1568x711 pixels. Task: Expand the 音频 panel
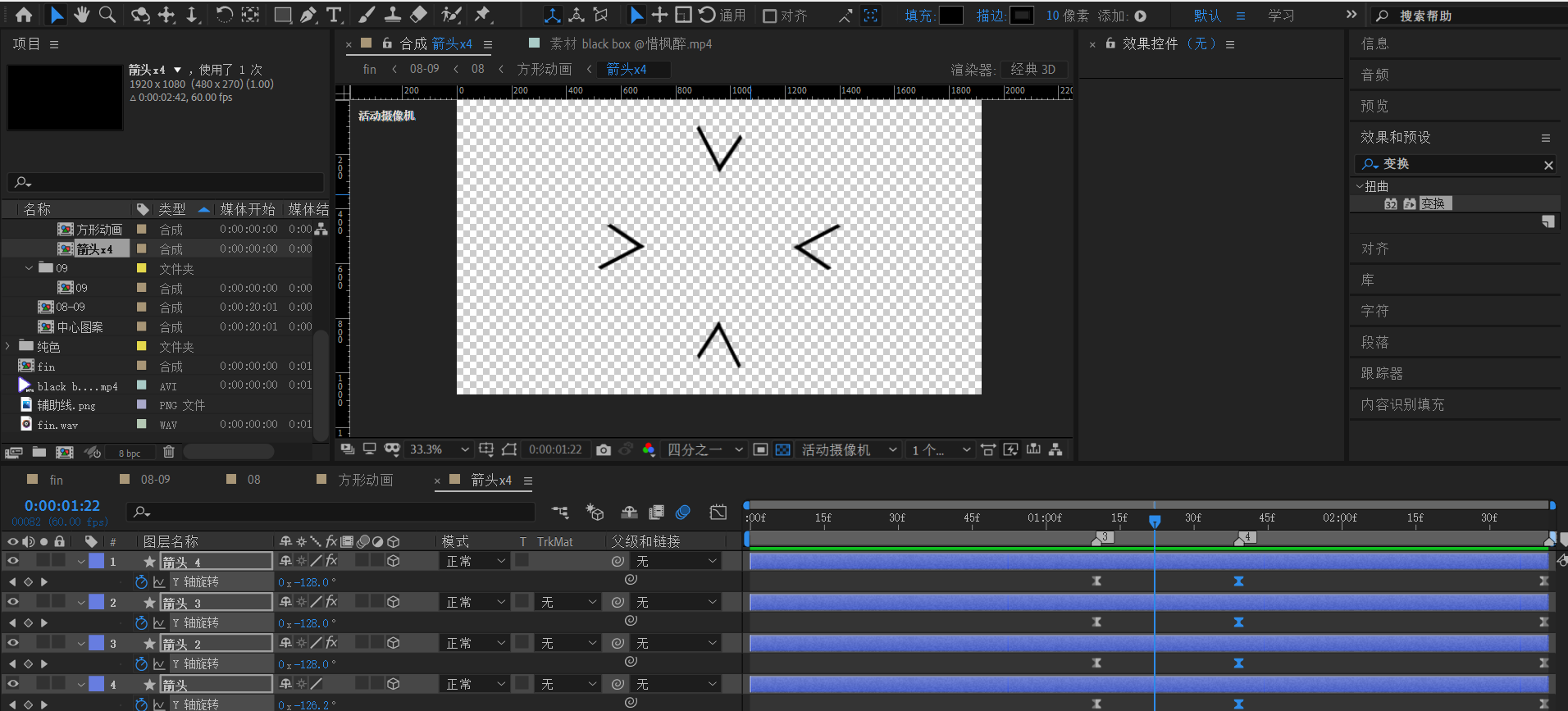[1374, 75]
